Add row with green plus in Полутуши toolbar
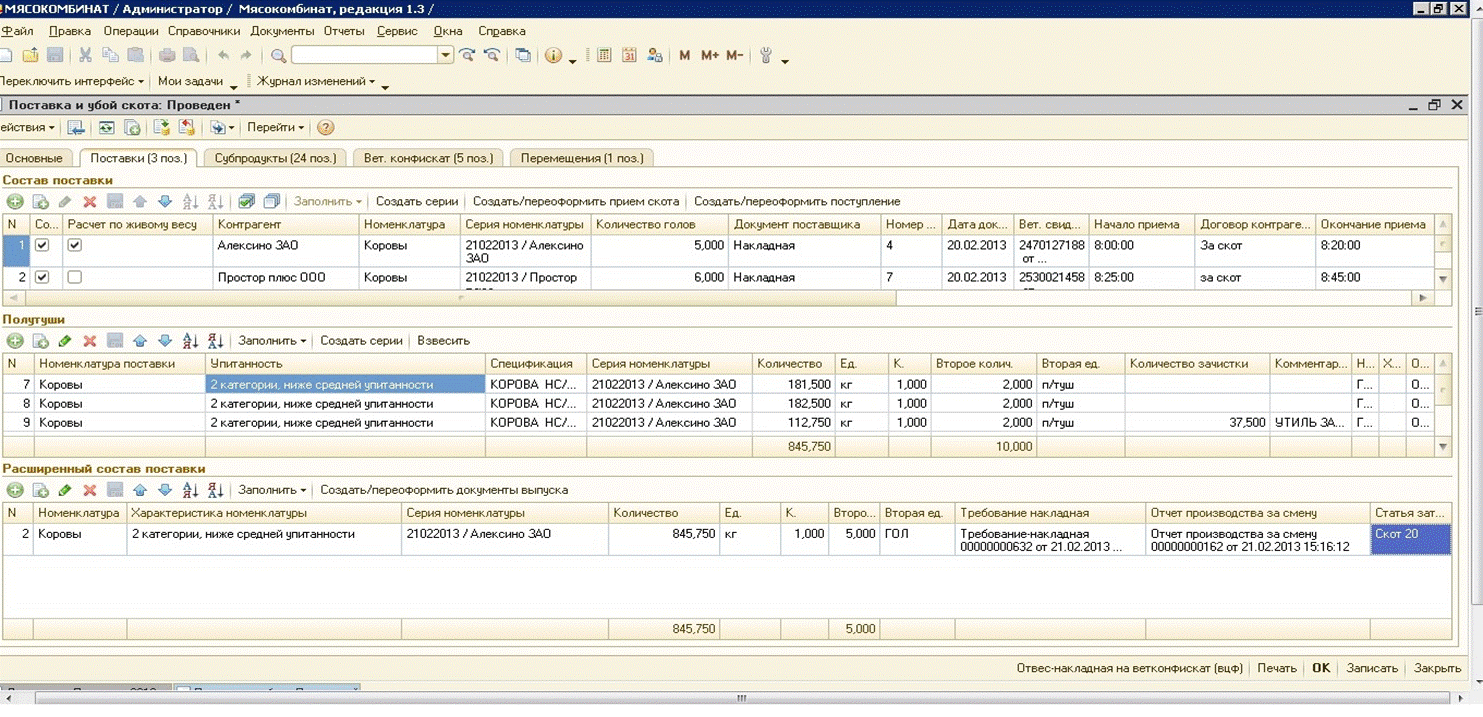1483x717 pixels. click(15, 341)
